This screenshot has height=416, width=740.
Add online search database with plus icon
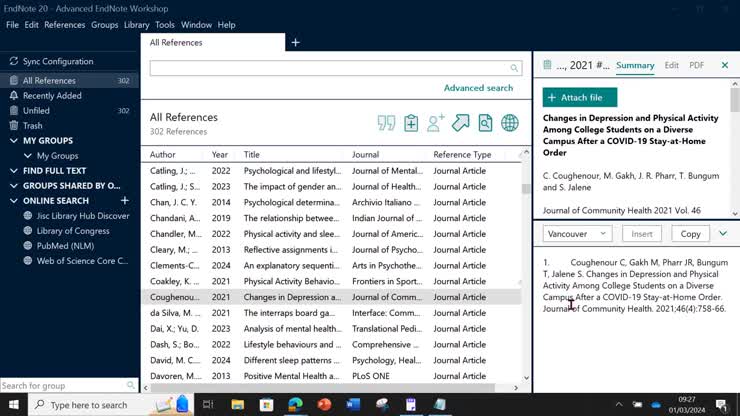tap(125, 201)
